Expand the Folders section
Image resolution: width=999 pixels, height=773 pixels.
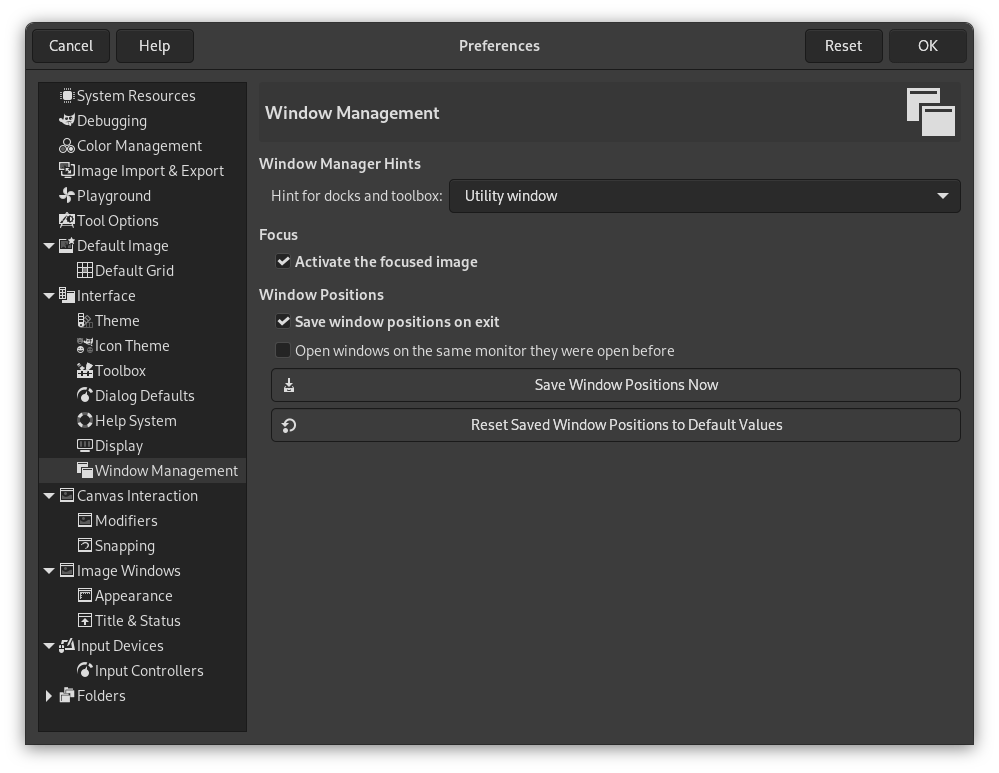point(49,695)
